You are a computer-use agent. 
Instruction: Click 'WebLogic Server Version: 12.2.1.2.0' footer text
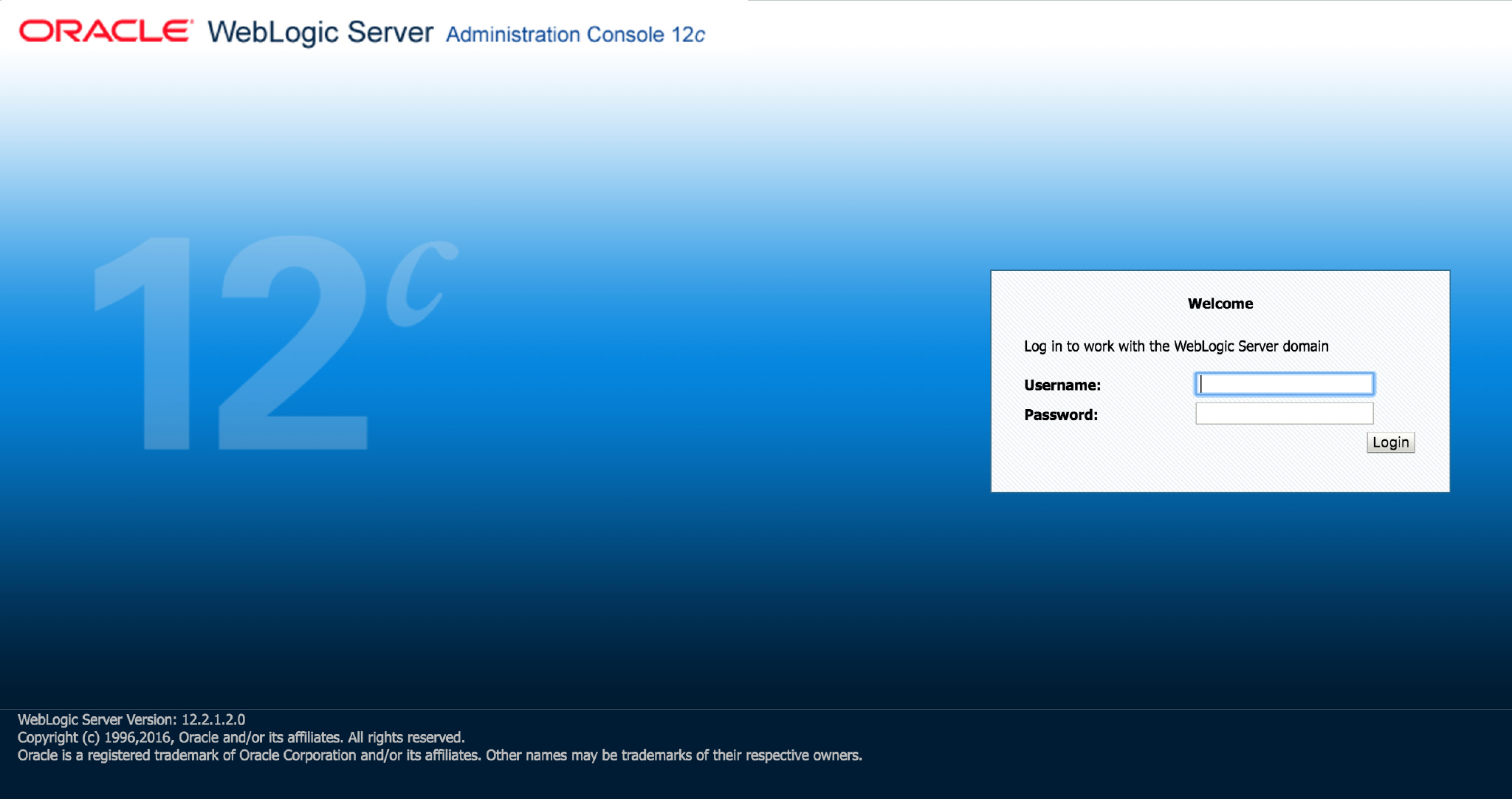(131, 719)
